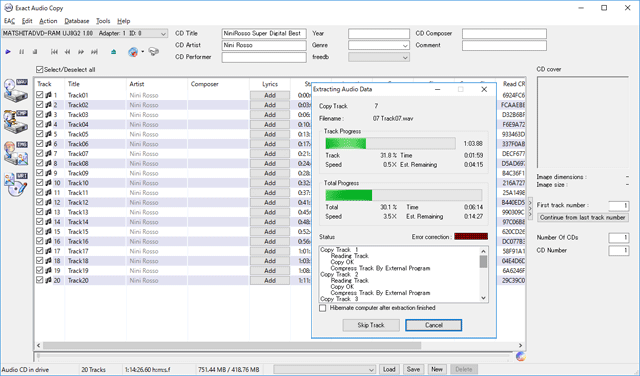
Task: Click the freedb CD info globe icon
Action: click(133, 52)
